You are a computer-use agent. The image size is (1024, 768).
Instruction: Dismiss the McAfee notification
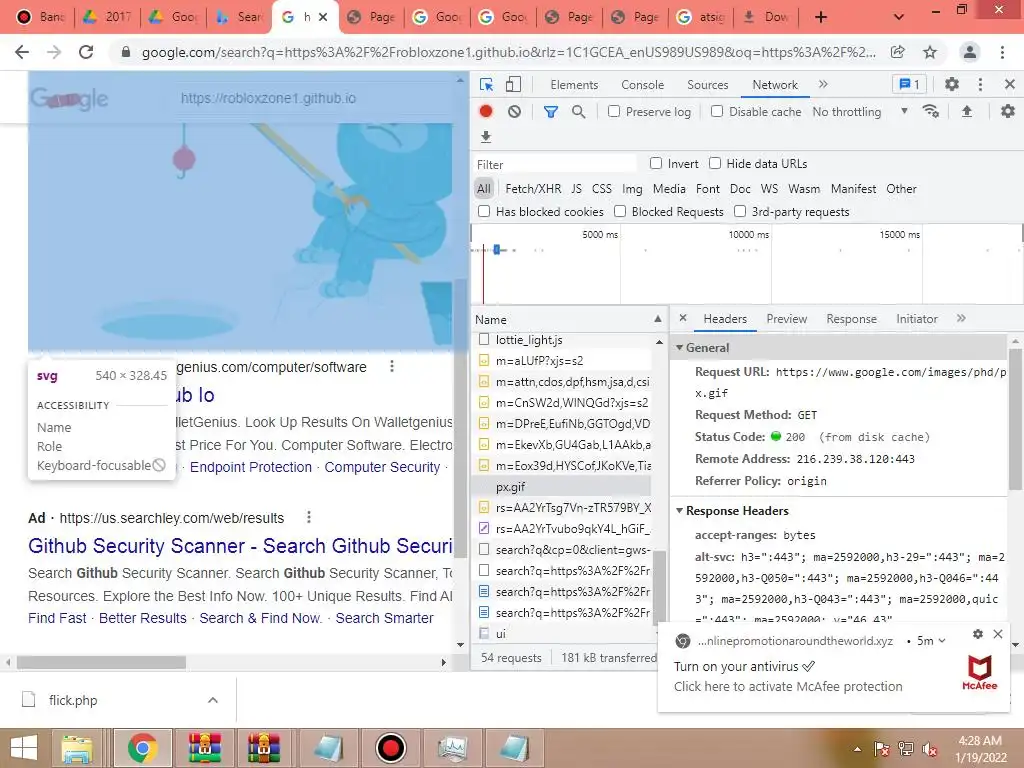(998, 634)
